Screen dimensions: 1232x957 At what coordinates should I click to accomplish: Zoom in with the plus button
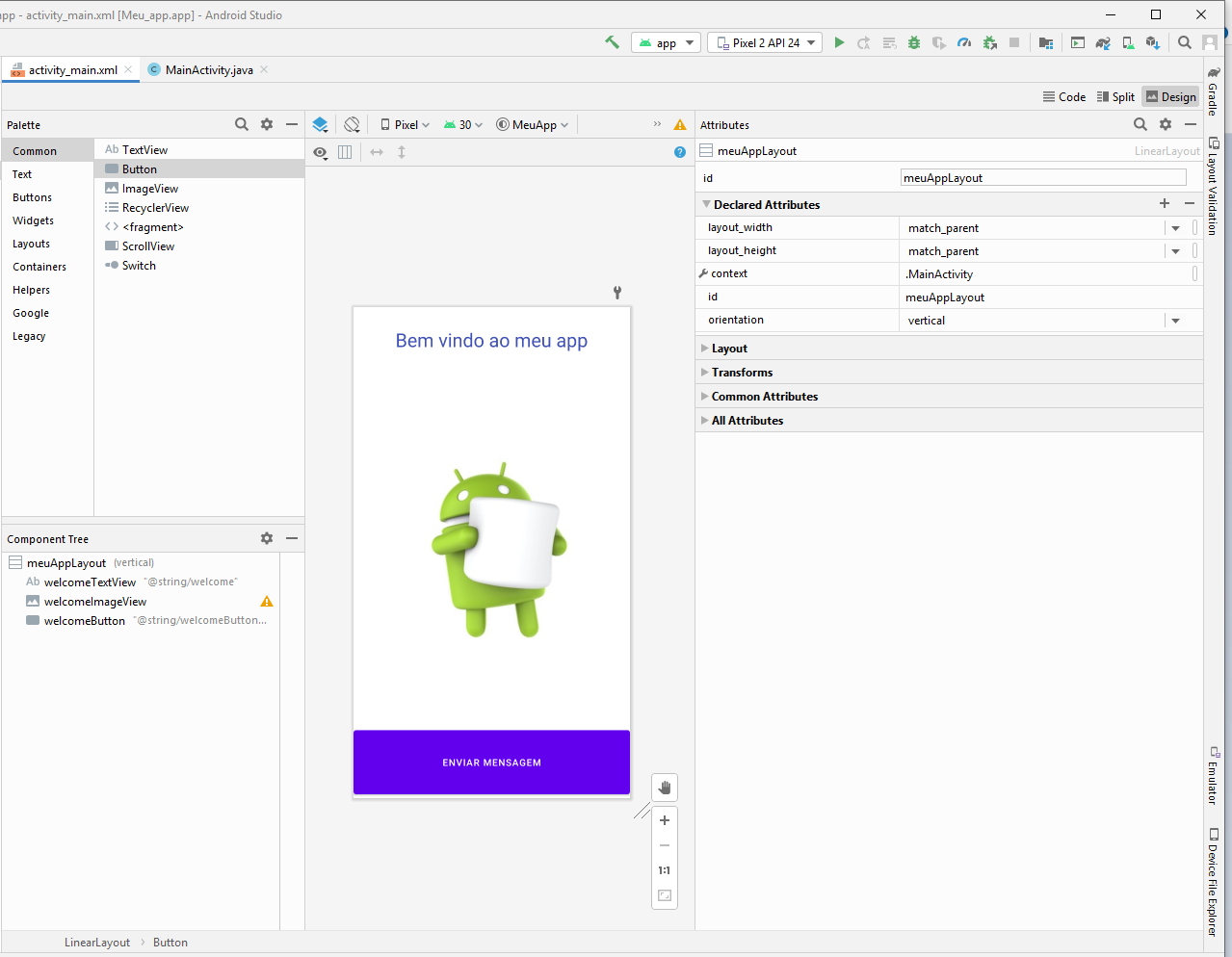click(665, 820)
